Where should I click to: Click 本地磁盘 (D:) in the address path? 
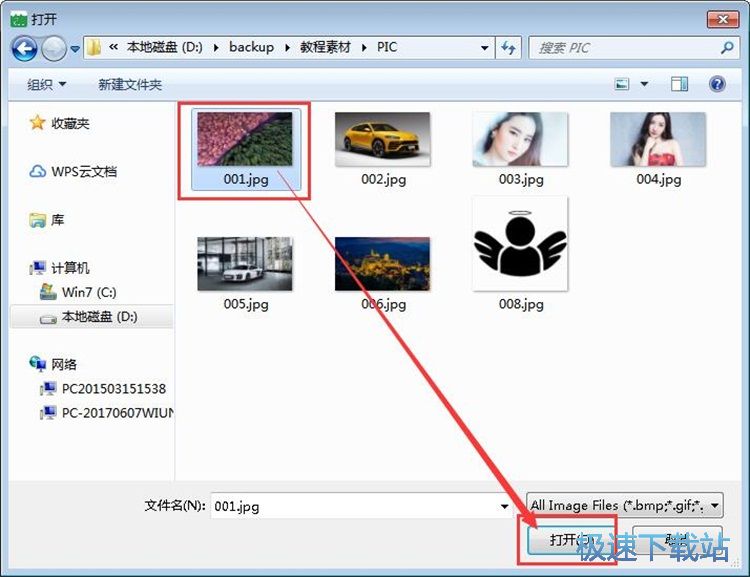tap(164, 47)
